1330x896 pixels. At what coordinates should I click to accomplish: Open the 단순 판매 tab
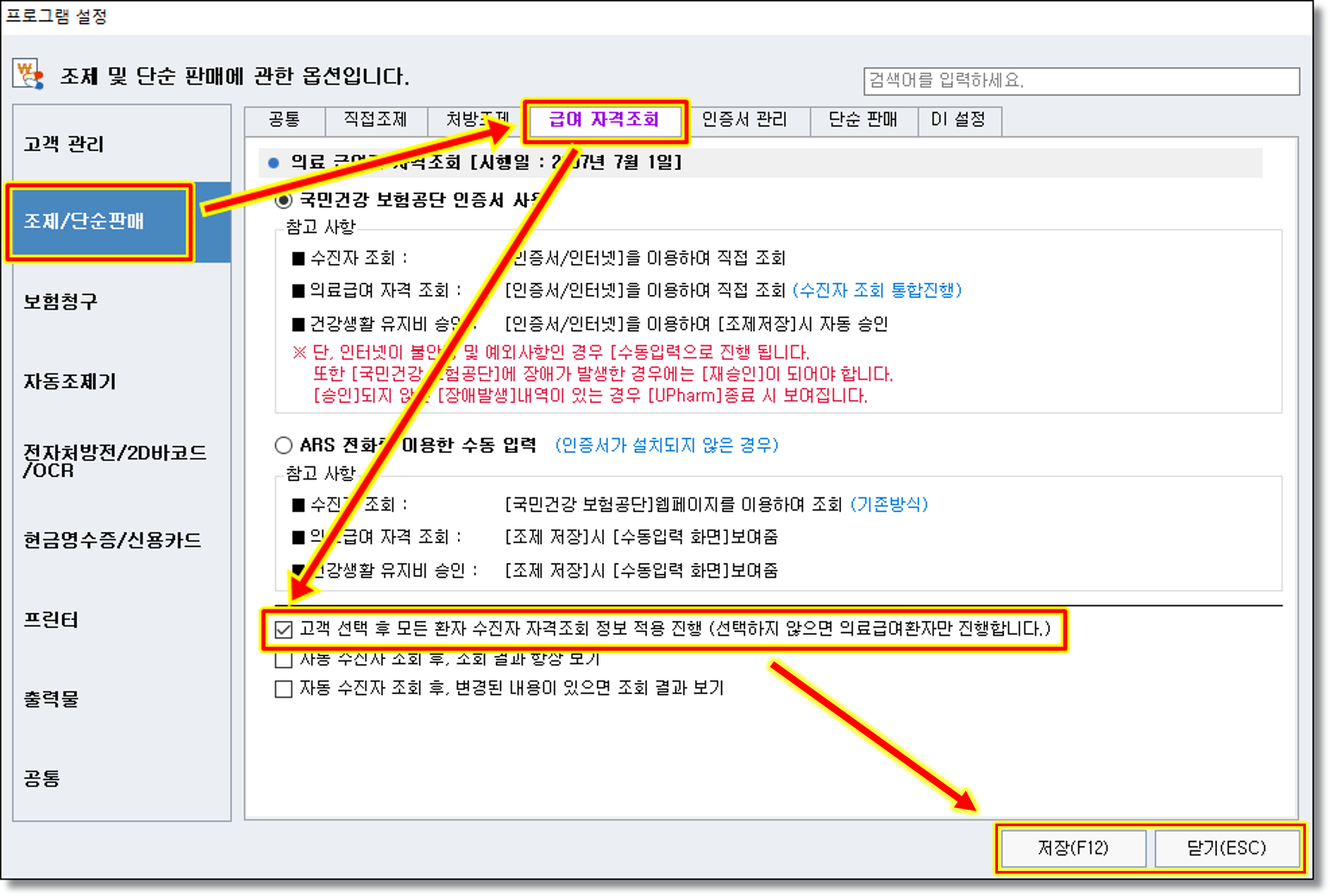click(863, 120)
